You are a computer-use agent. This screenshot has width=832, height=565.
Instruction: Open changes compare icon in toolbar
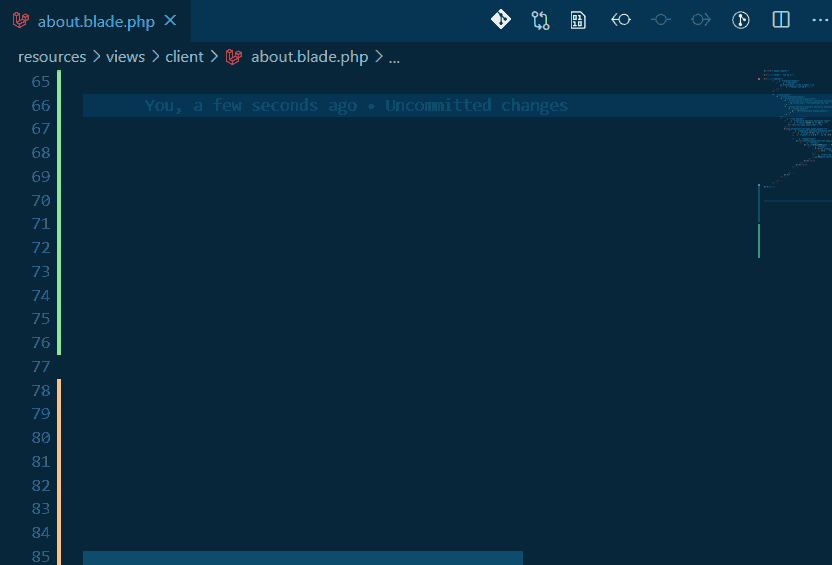(540, 20)
